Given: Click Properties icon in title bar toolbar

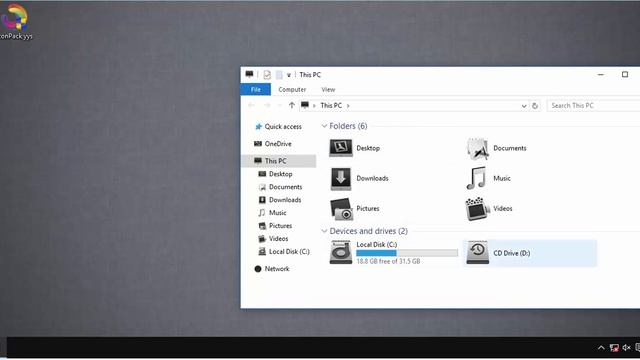Looking at the screenshot, I should (x=267, y=75).
